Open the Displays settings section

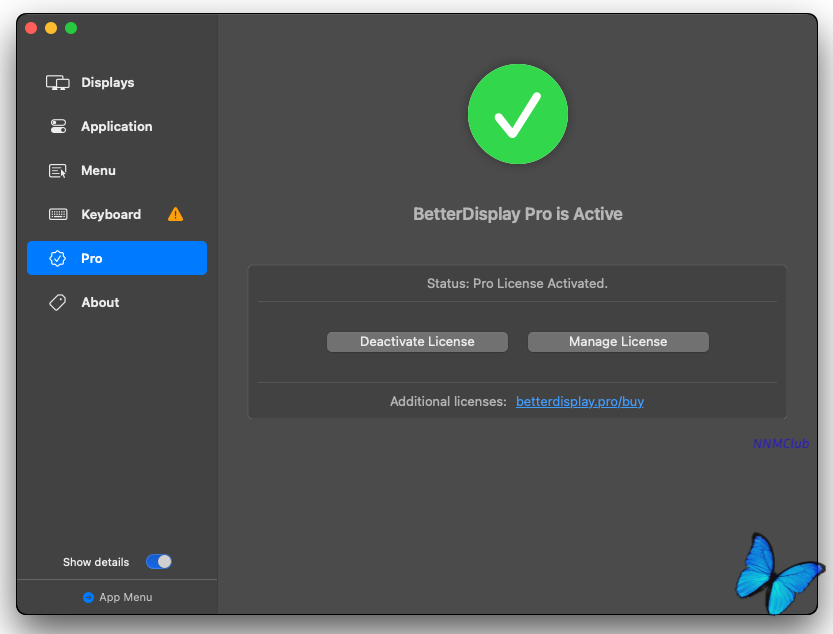pyautogui.click(x=108, y=82)
